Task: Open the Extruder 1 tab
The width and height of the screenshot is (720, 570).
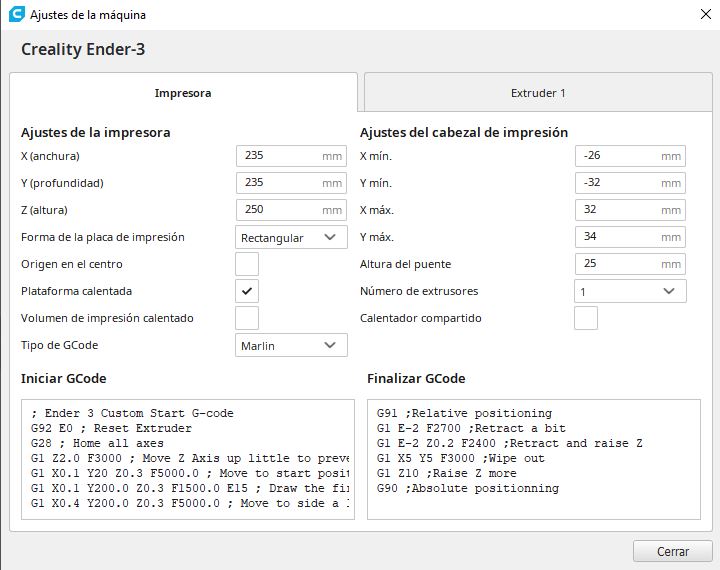Action: pos(538,93)
